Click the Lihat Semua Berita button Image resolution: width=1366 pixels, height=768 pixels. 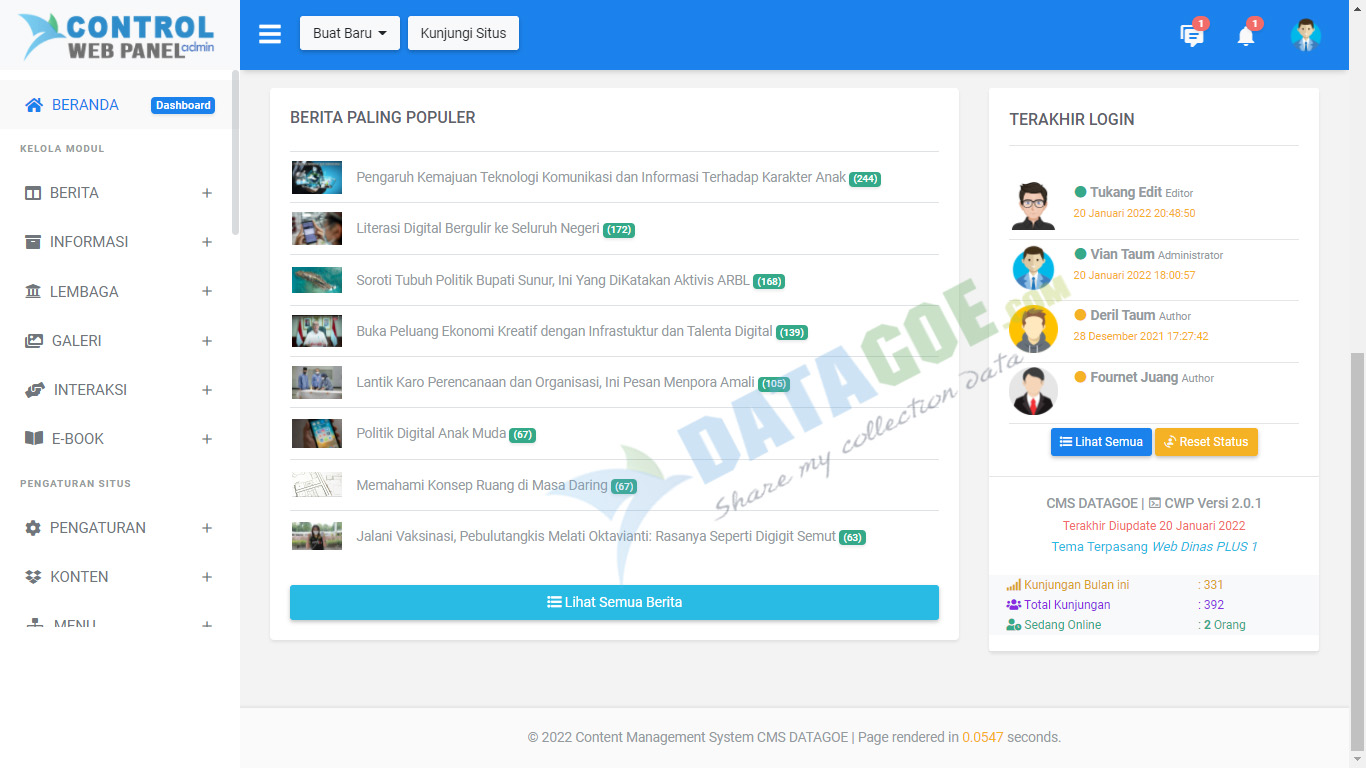[x=614, y=602]
